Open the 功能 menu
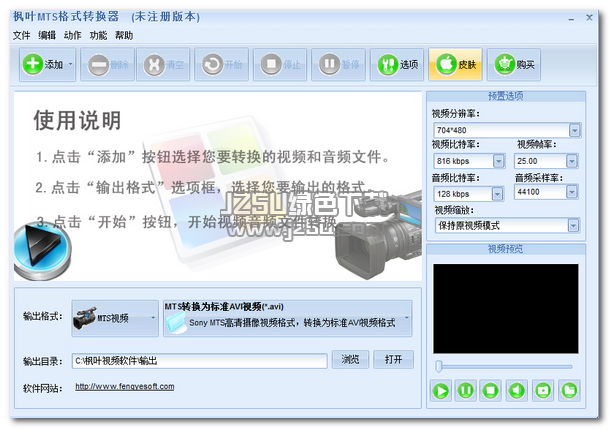 click(98, 35)
